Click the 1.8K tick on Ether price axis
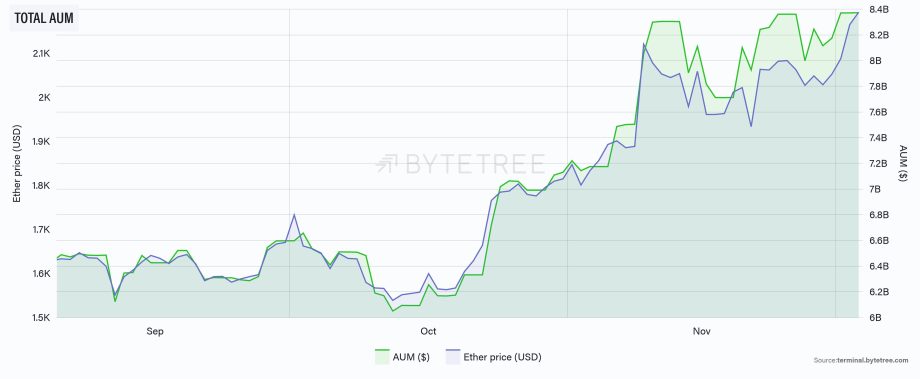 [41, 185]
